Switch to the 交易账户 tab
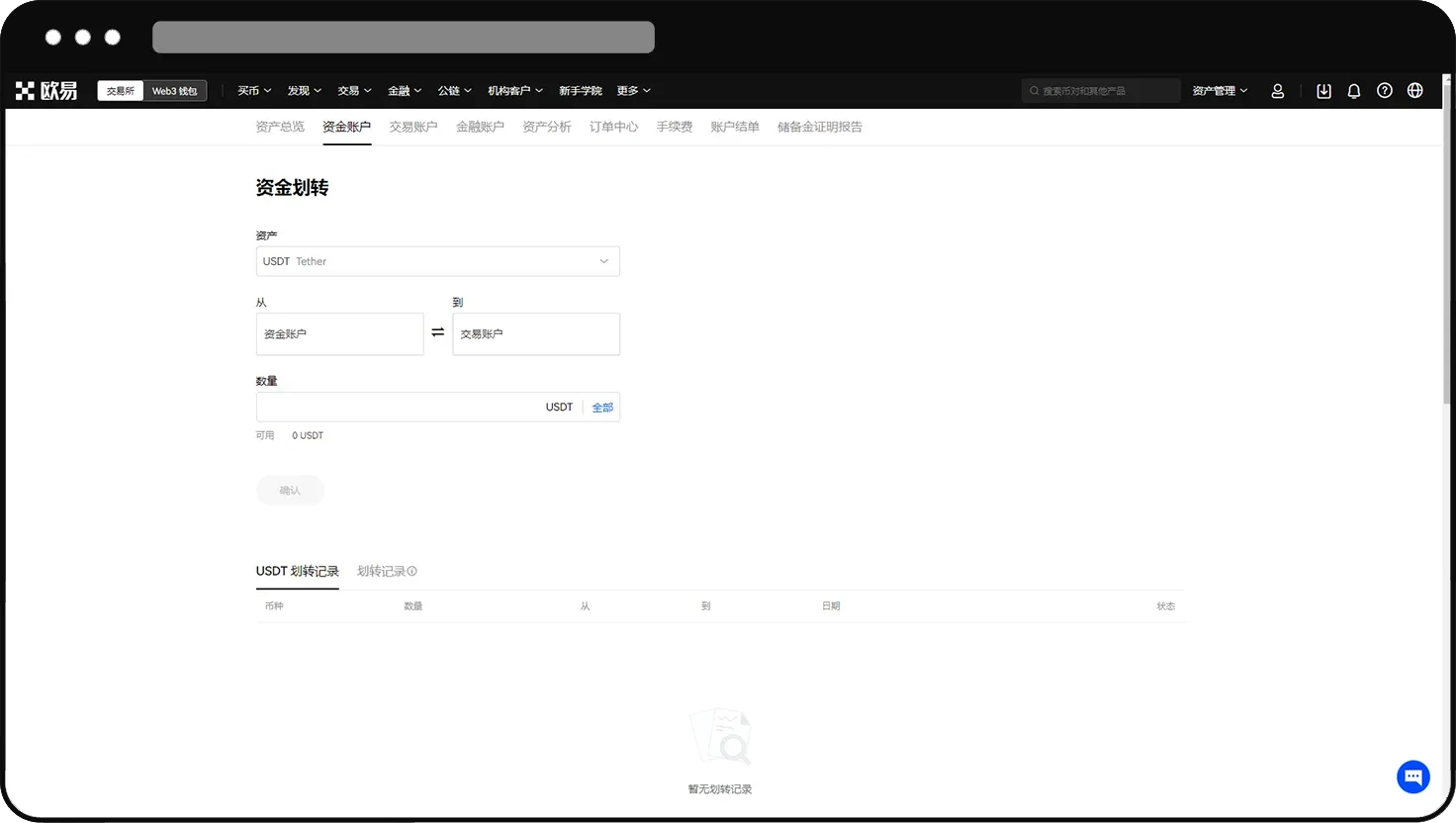1456x823 pixels. click(x=413, y=127)
